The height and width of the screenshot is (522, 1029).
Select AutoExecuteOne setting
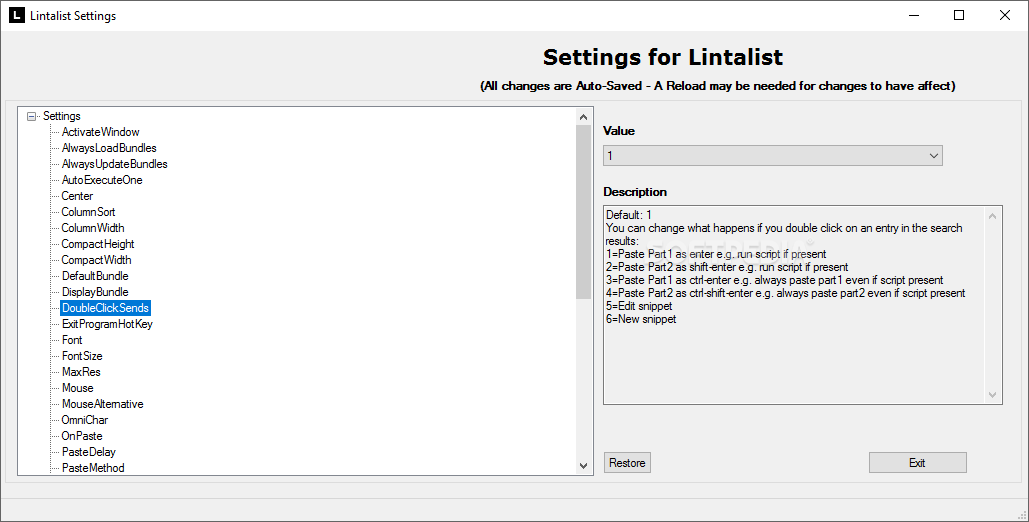click(102, 180)
